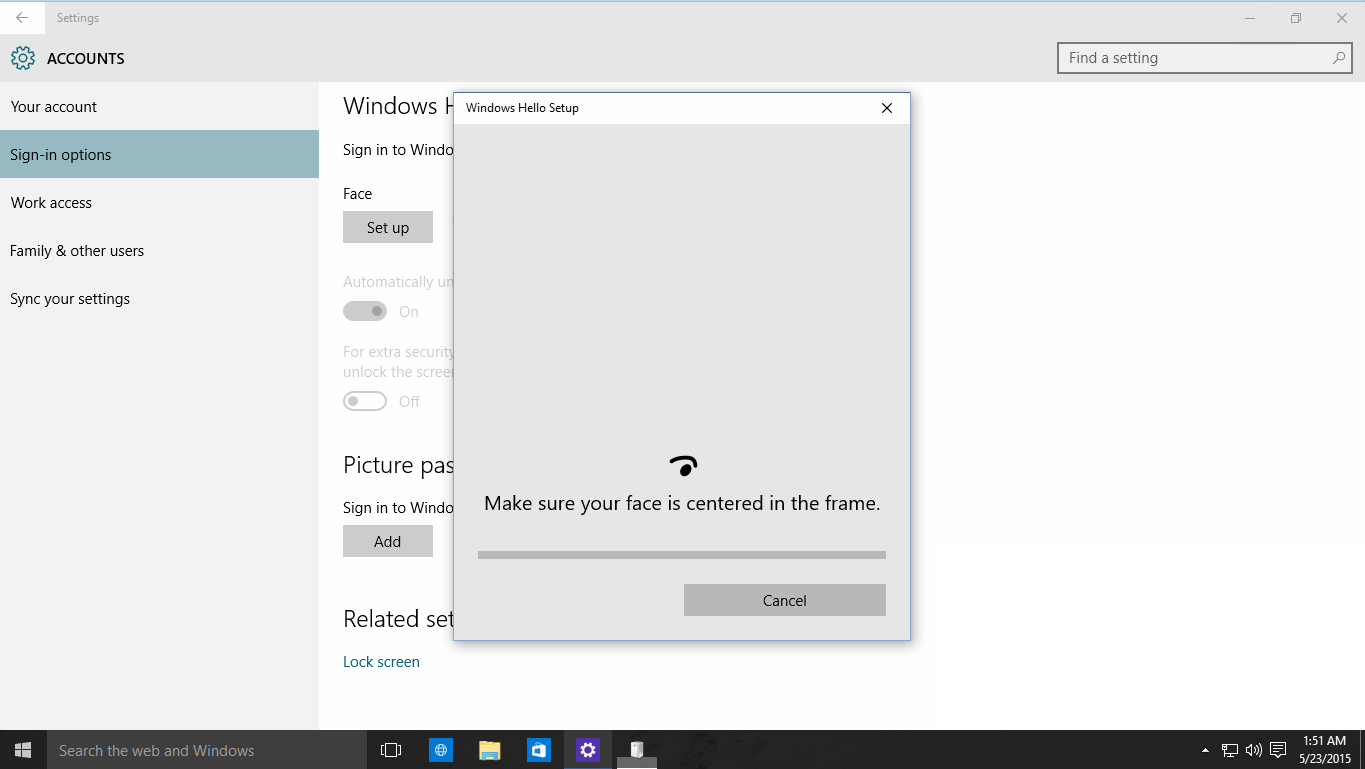Open Family & other users
Screen dimensions: 1365x769
pyautogui.click(x=159, y=250)
